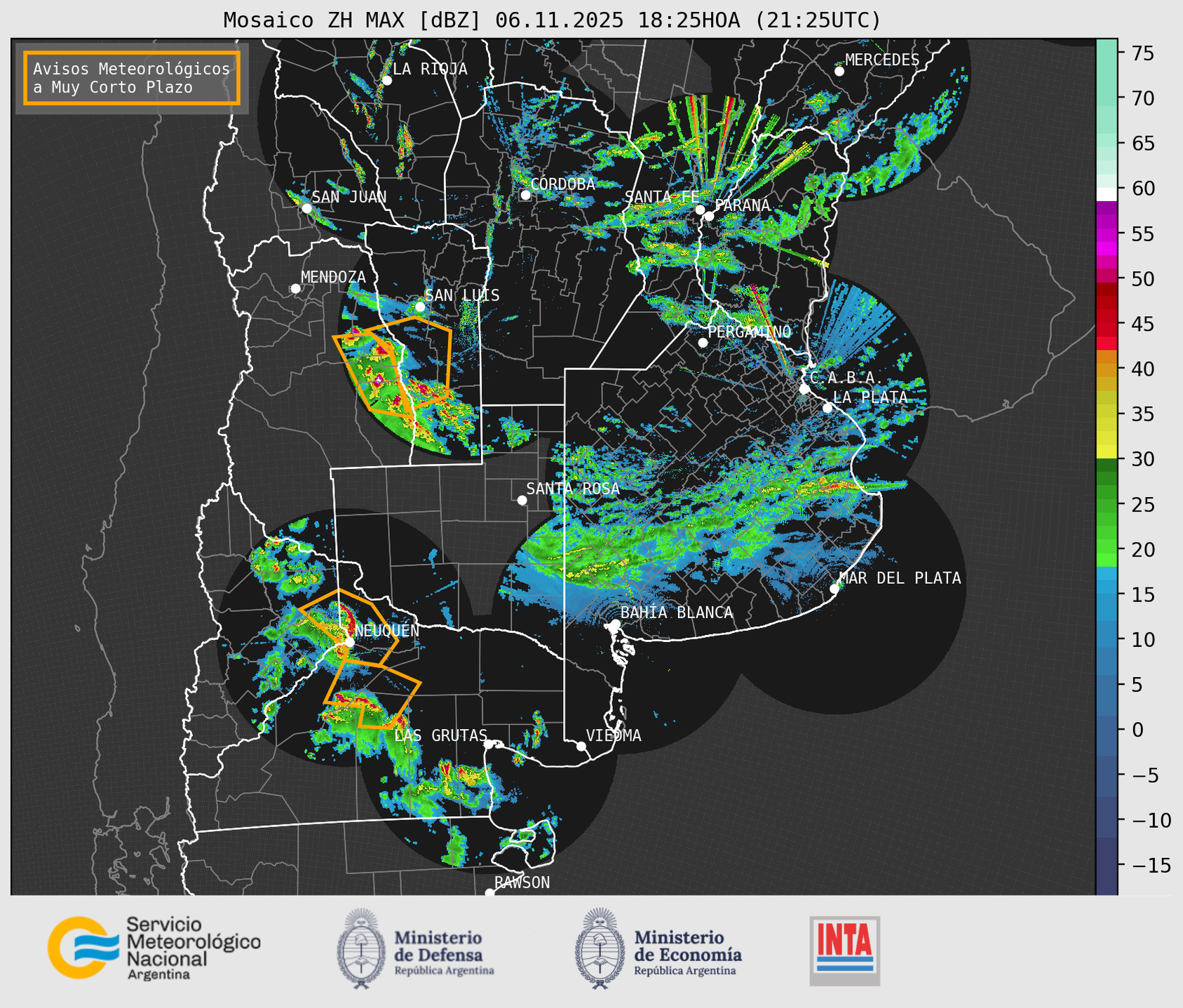
Task: Click the Ministerio de Defensa crest
Action: click(x=362, y=948)
